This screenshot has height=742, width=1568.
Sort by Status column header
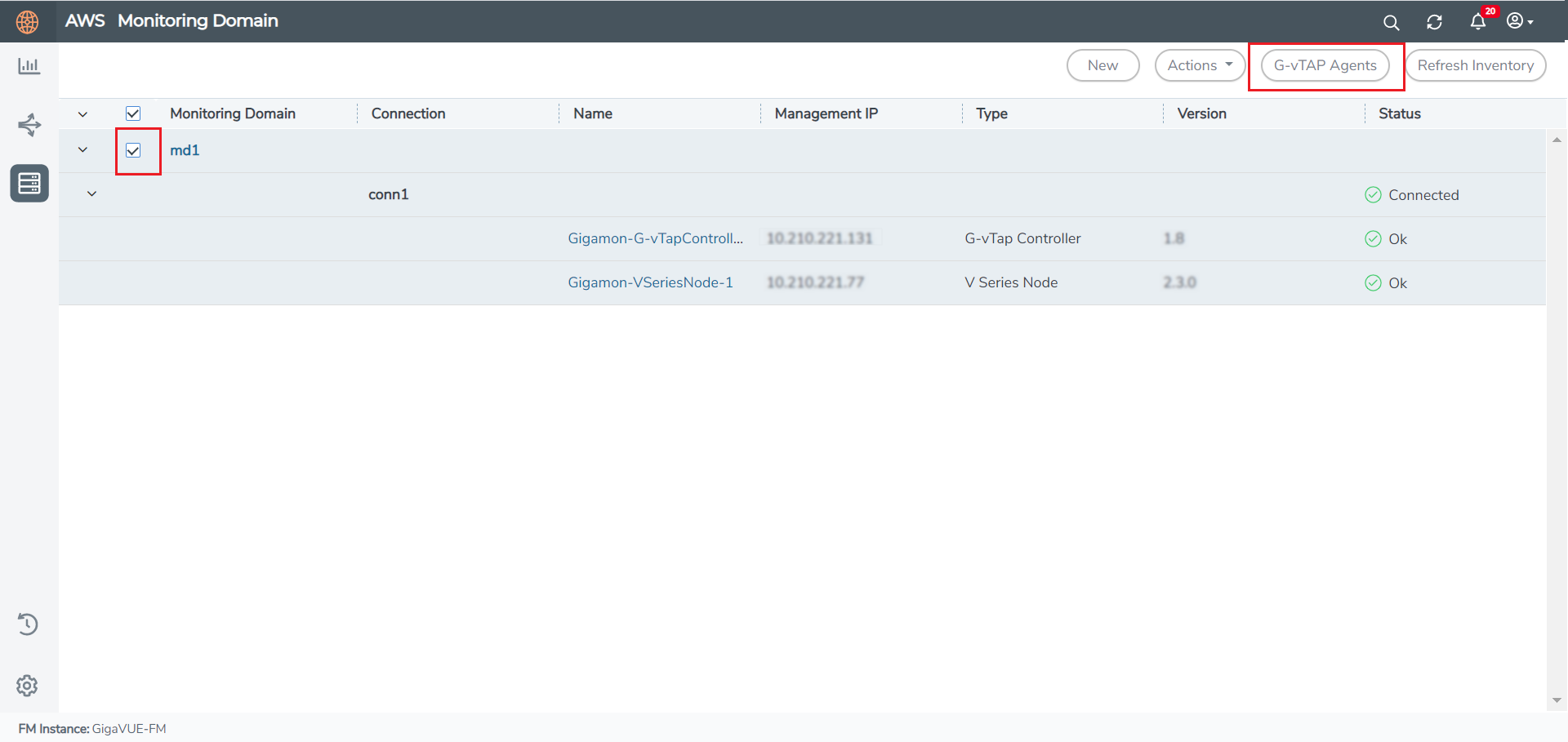(x=1400, y=113)
